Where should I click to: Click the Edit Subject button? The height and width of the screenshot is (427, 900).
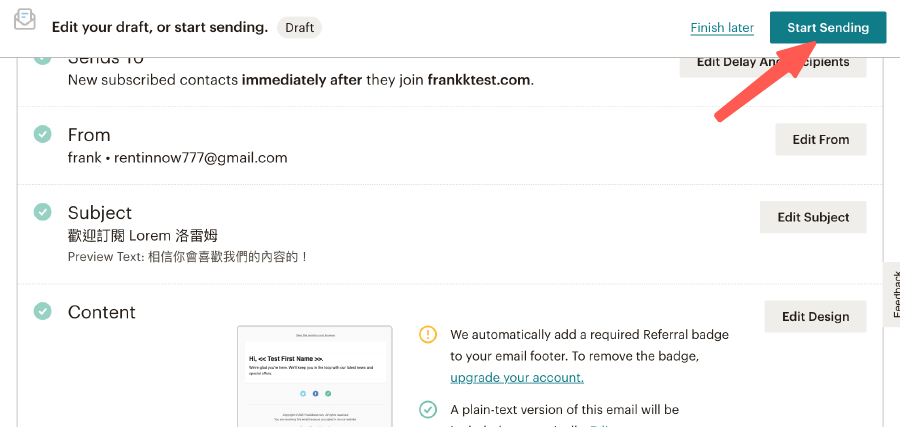[813, 217]
